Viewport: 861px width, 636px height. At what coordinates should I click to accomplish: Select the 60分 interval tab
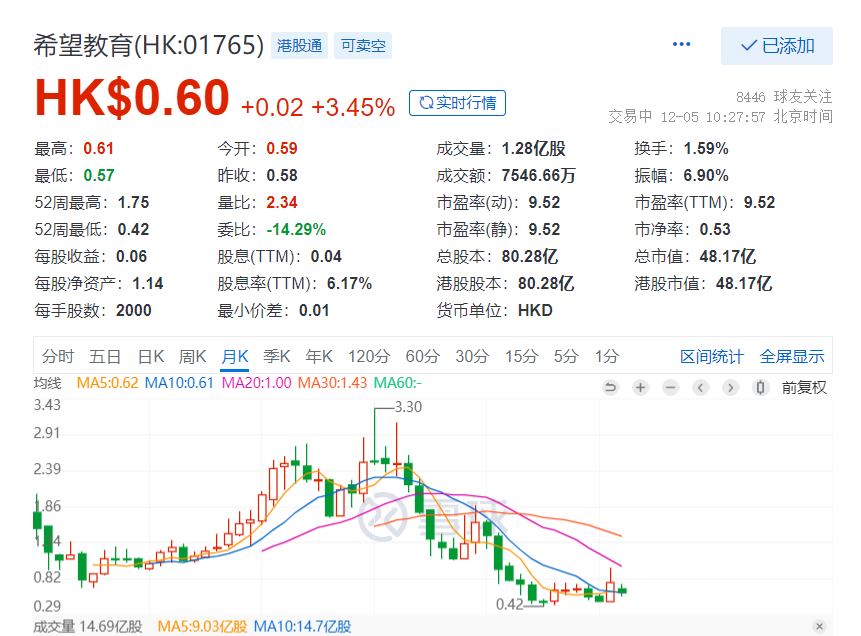(x=422, y=356)
